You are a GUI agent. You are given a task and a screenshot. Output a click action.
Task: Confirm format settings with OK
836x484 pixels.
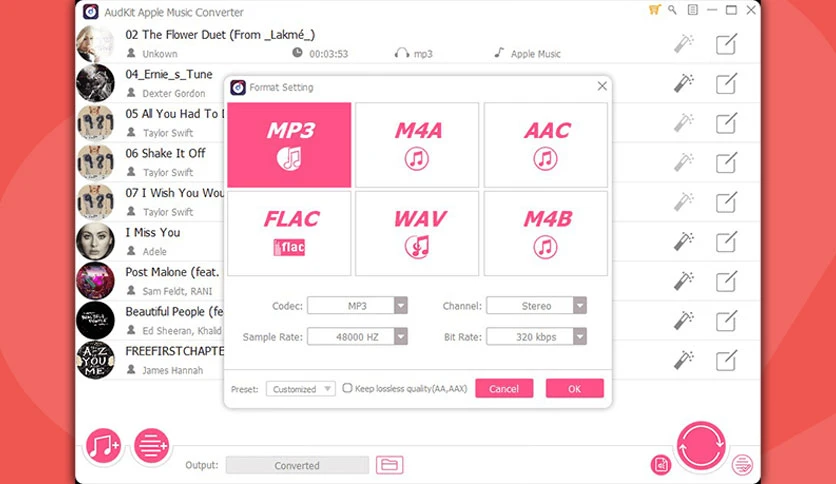coord(575,389)
